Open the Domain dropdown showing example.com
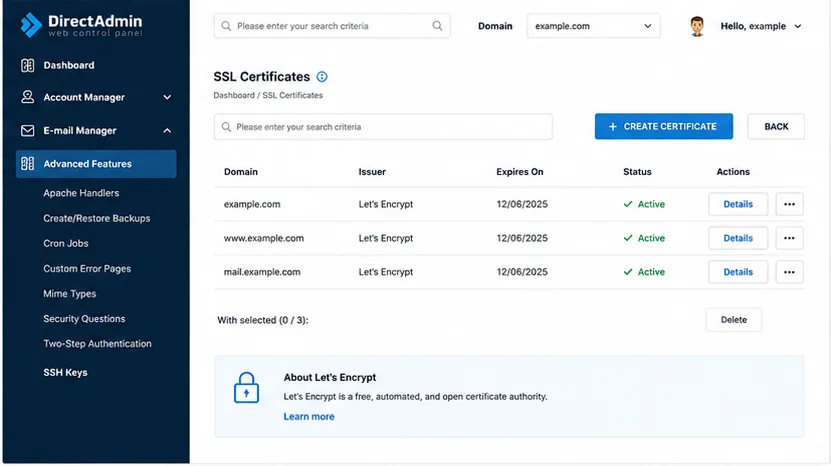Viewport: 831px width, 466px height. (593, 26)
